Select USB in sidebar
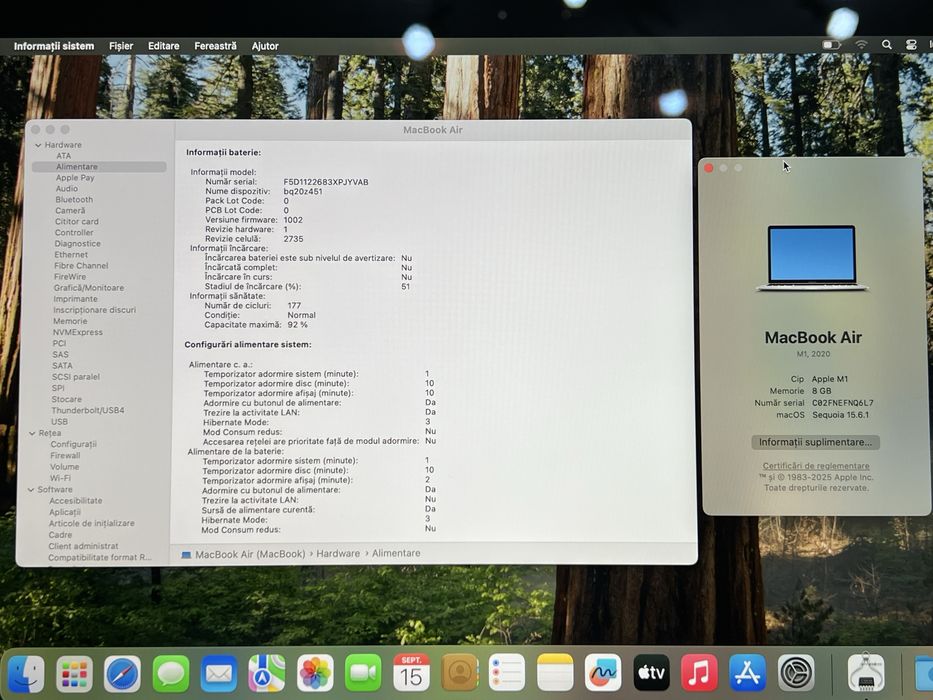Screen dimensions: 933x700 tap(60, 421)
